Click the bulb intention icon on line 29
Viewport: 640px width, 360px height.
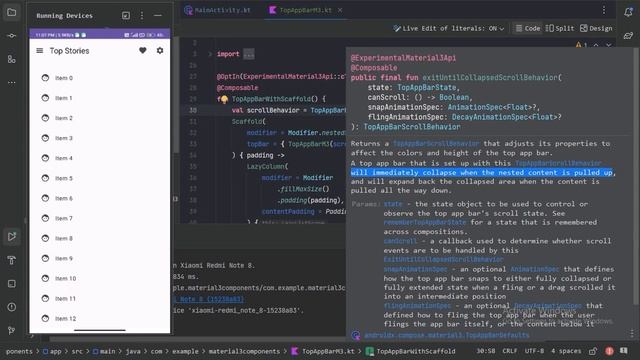pos(224,99)
